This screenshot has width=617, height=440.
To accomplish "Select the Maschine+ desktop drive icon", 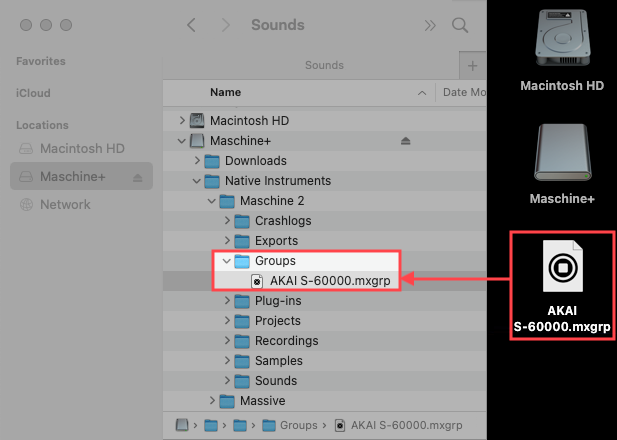I will point(562,153).
